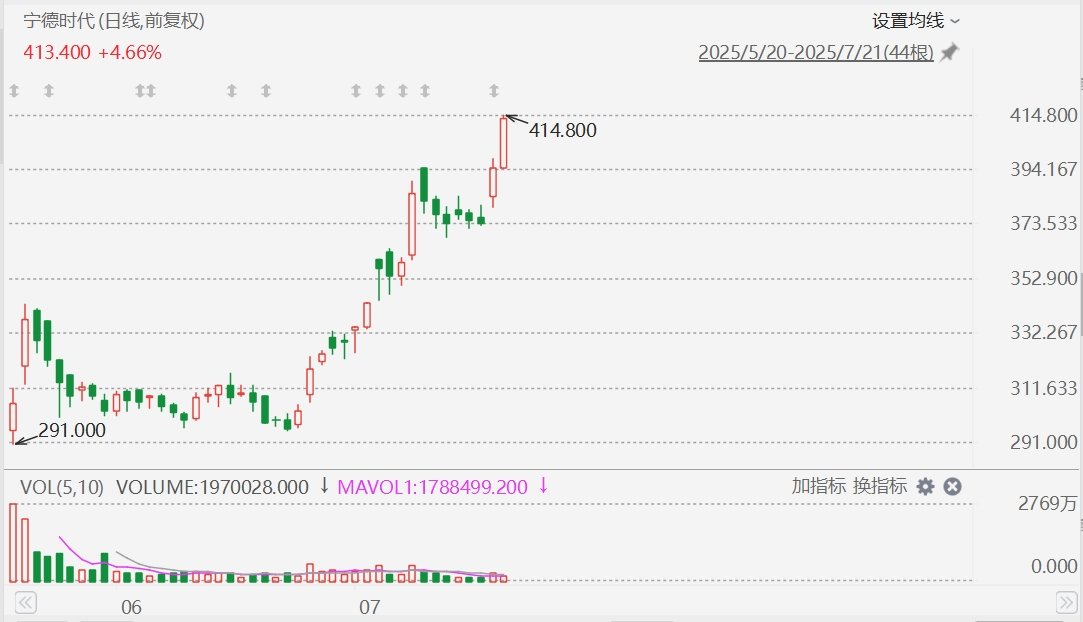Click the 394.167 price axis label
The width and height of the screenshot is (1083, 622).
pos(1044,169)
